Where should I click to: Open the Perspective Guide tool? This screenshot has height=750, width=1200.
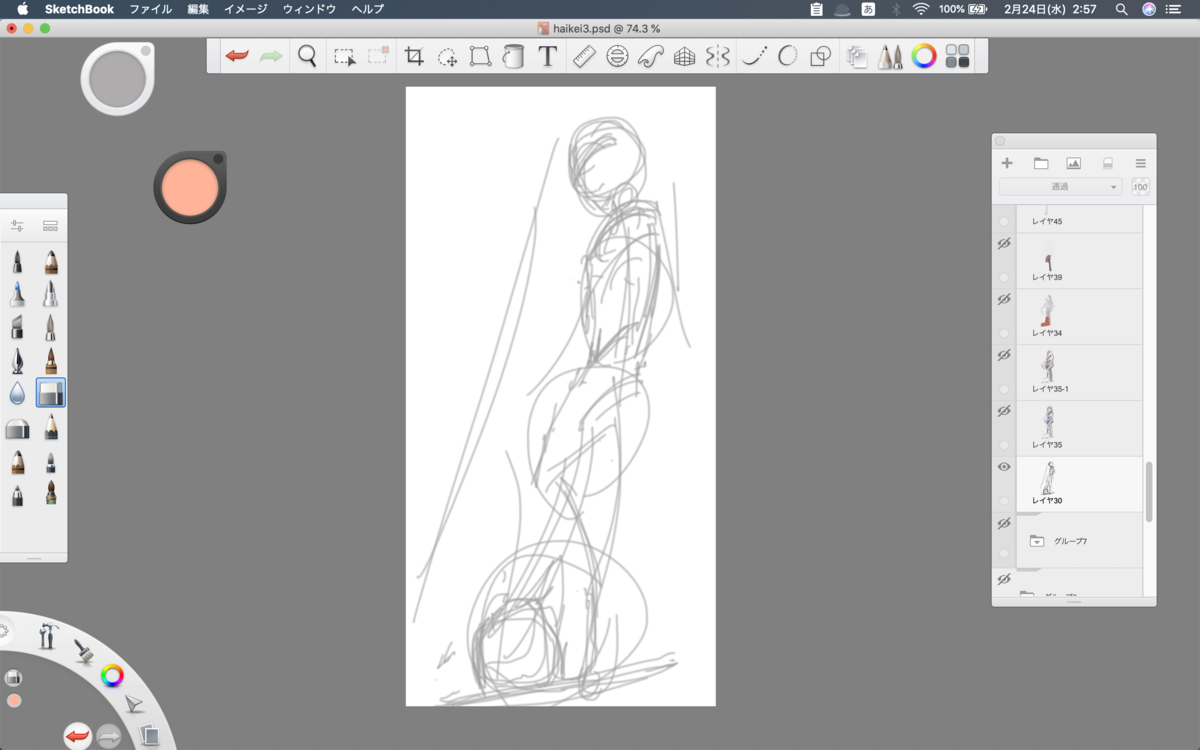[684, 57]
